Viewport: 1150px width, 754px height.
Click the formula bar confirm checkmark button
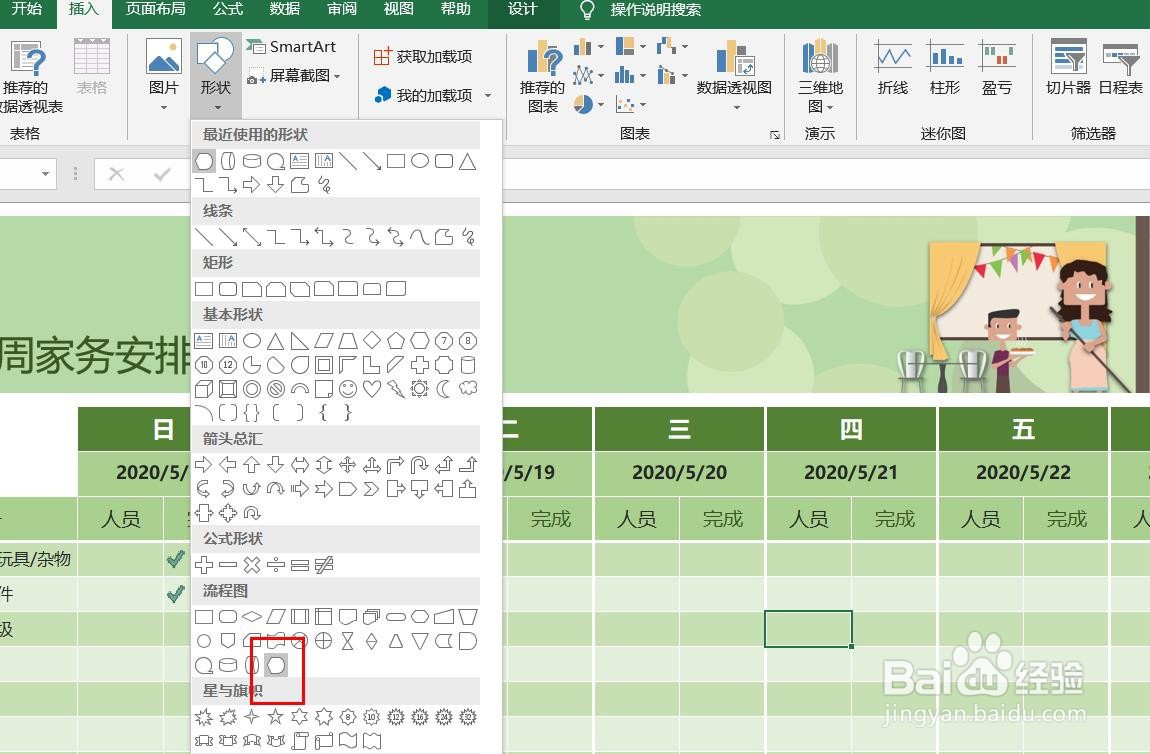coord(162,174)
